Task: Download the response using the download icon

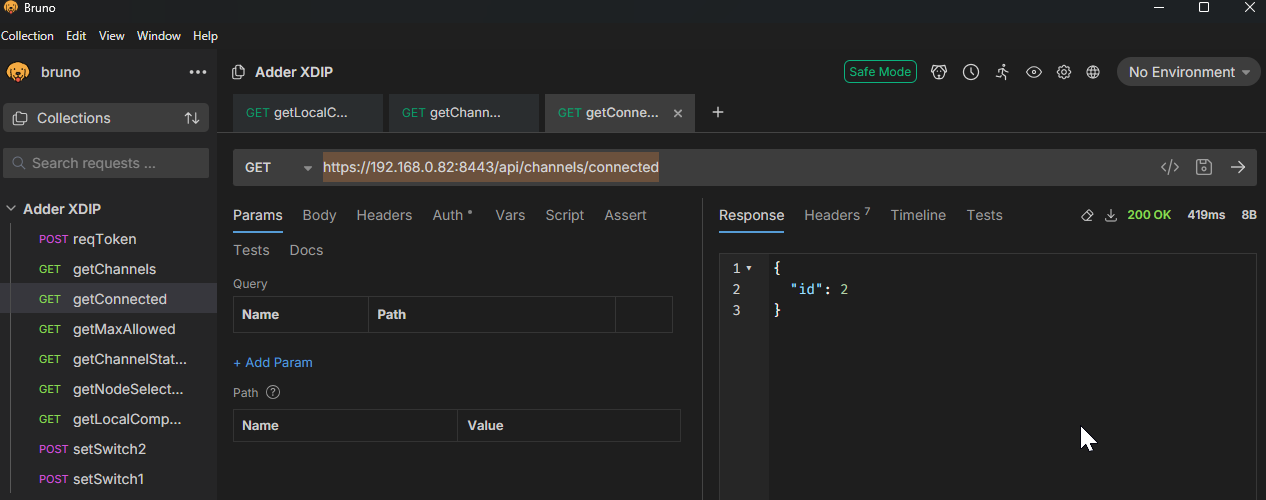Action: click(1110, 215)
